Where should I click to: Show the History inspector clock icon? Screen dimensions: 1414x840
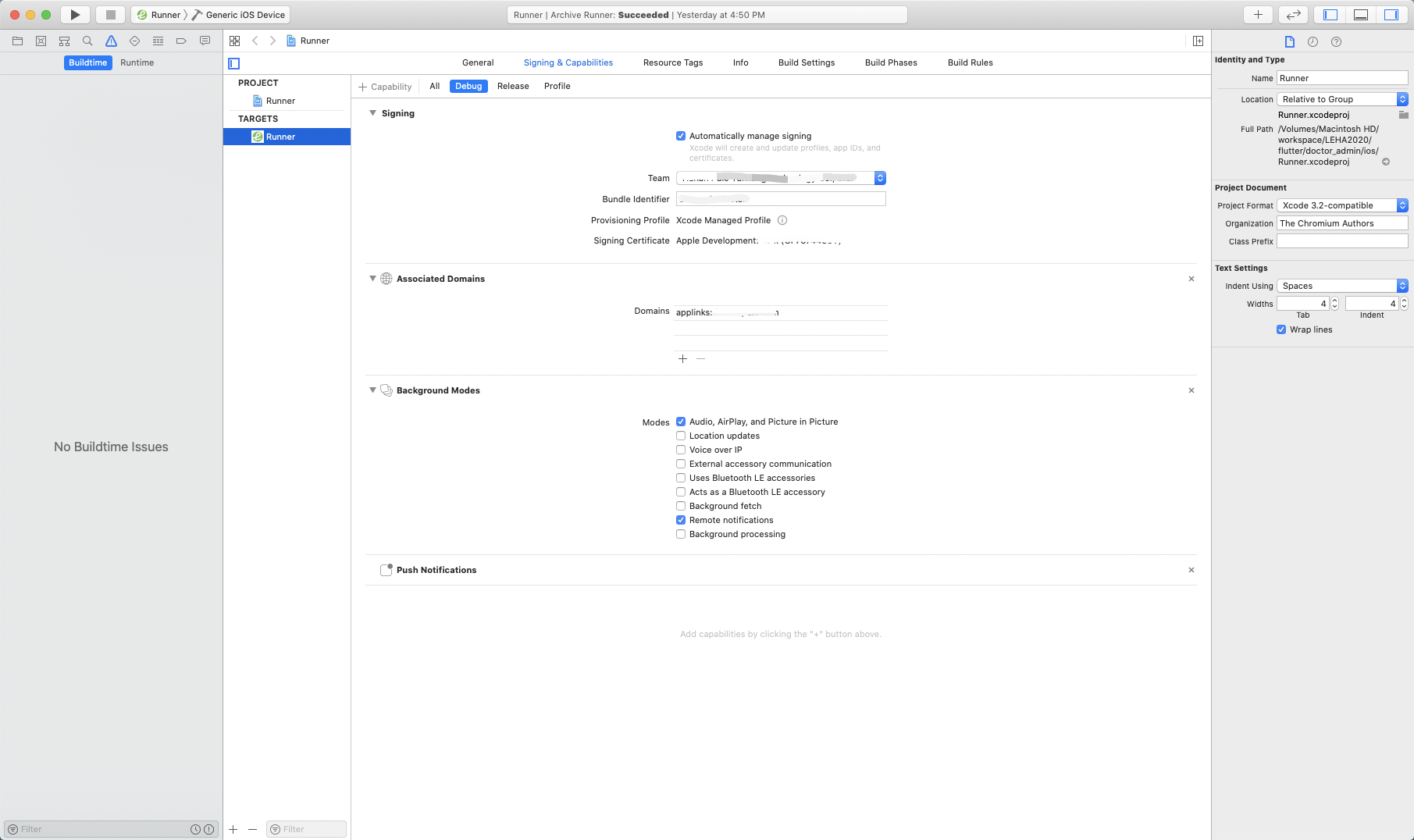point(1312,41)
